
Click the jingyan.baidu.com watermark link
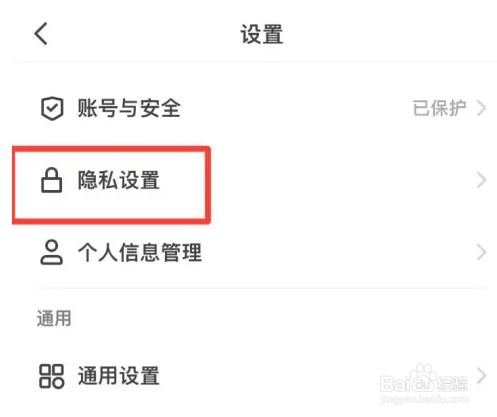click(425, 399)
